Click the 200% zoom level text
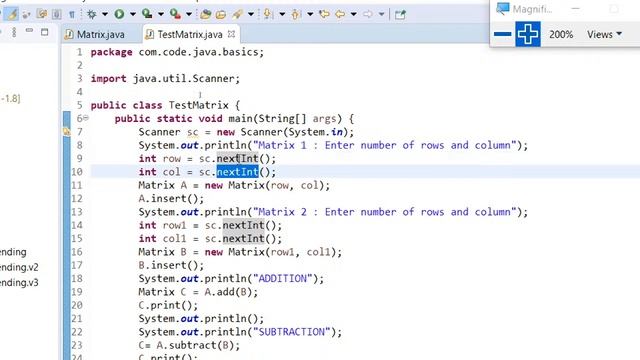 561,34
